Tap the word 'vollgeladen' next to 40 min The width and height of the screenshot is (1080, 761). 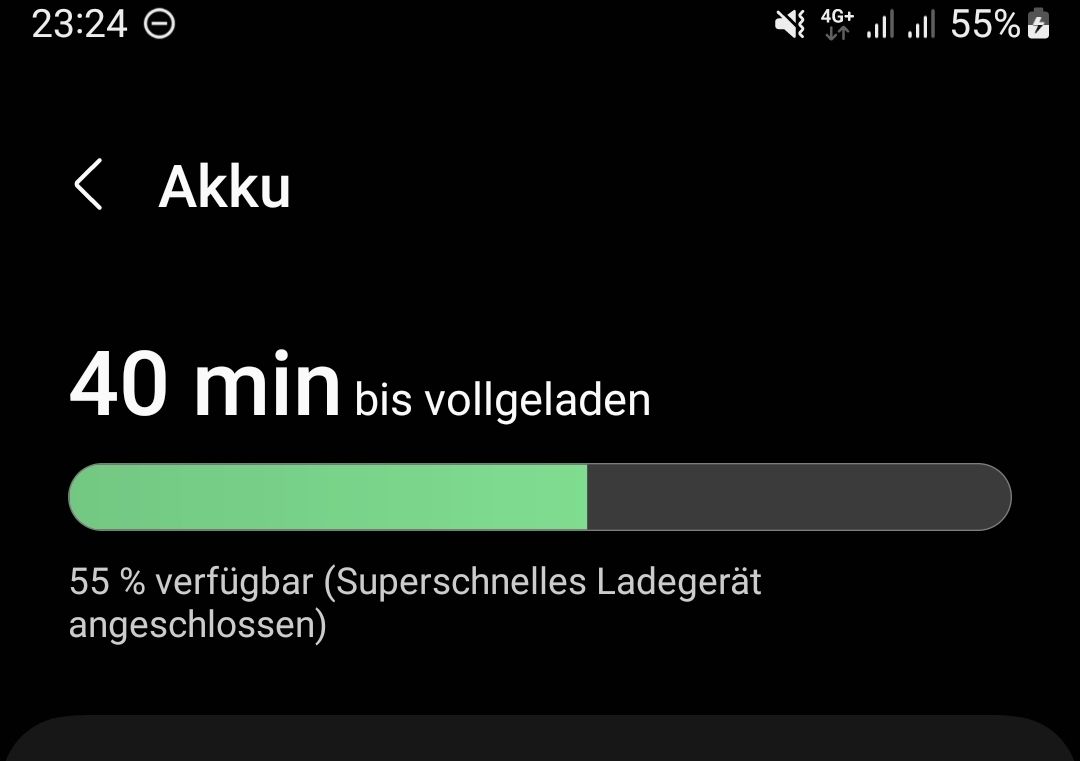537,401
